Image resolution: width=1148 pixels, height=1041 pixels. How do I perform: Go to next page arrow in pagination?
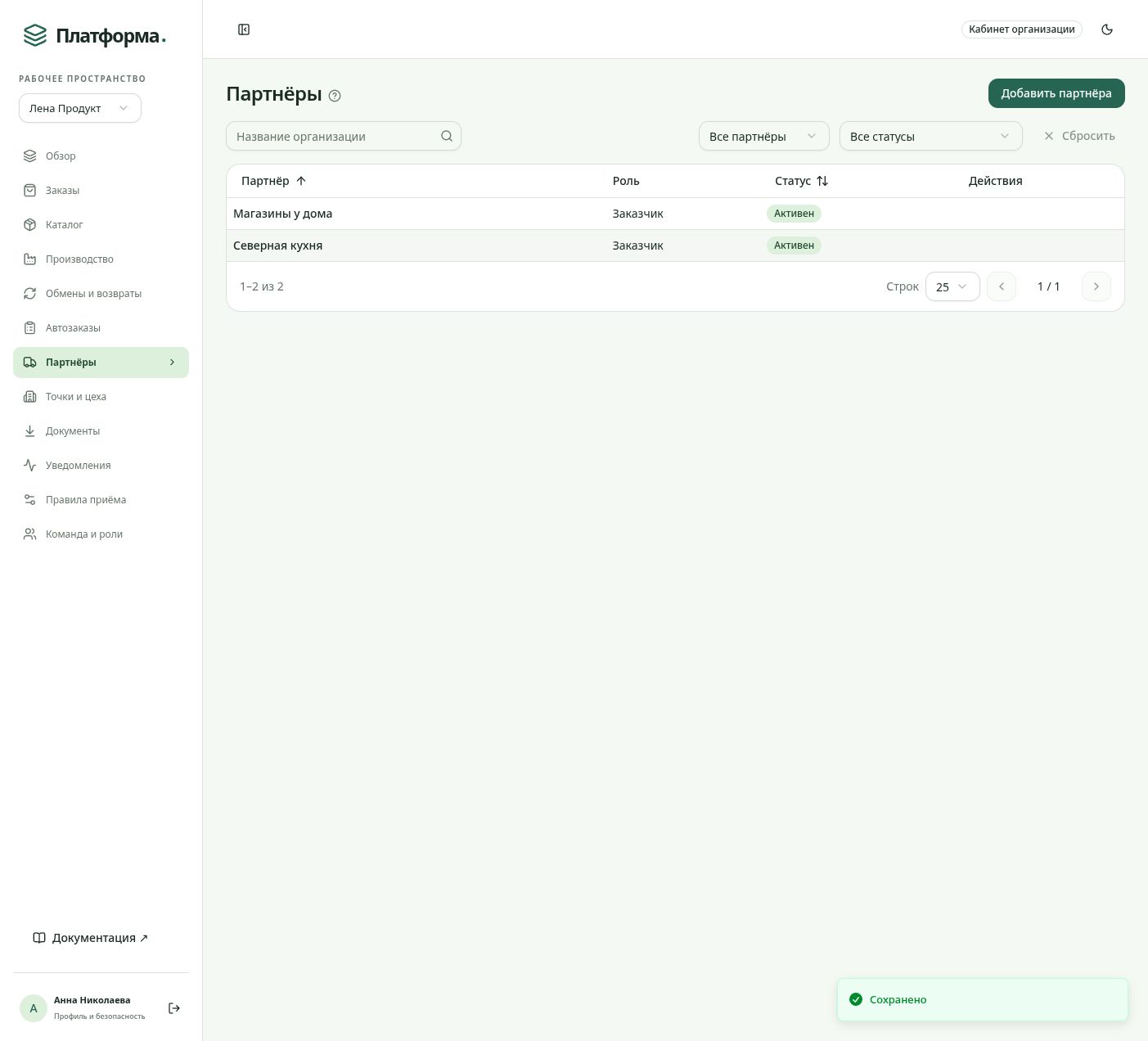click(x=1096, y=286)
